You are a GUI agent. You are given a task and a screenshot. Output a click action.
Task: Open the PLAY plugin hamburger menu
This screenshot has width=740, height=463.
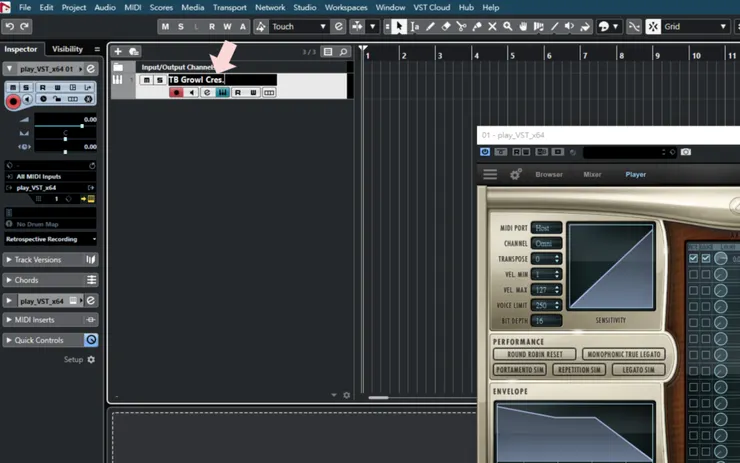[490, 174]
